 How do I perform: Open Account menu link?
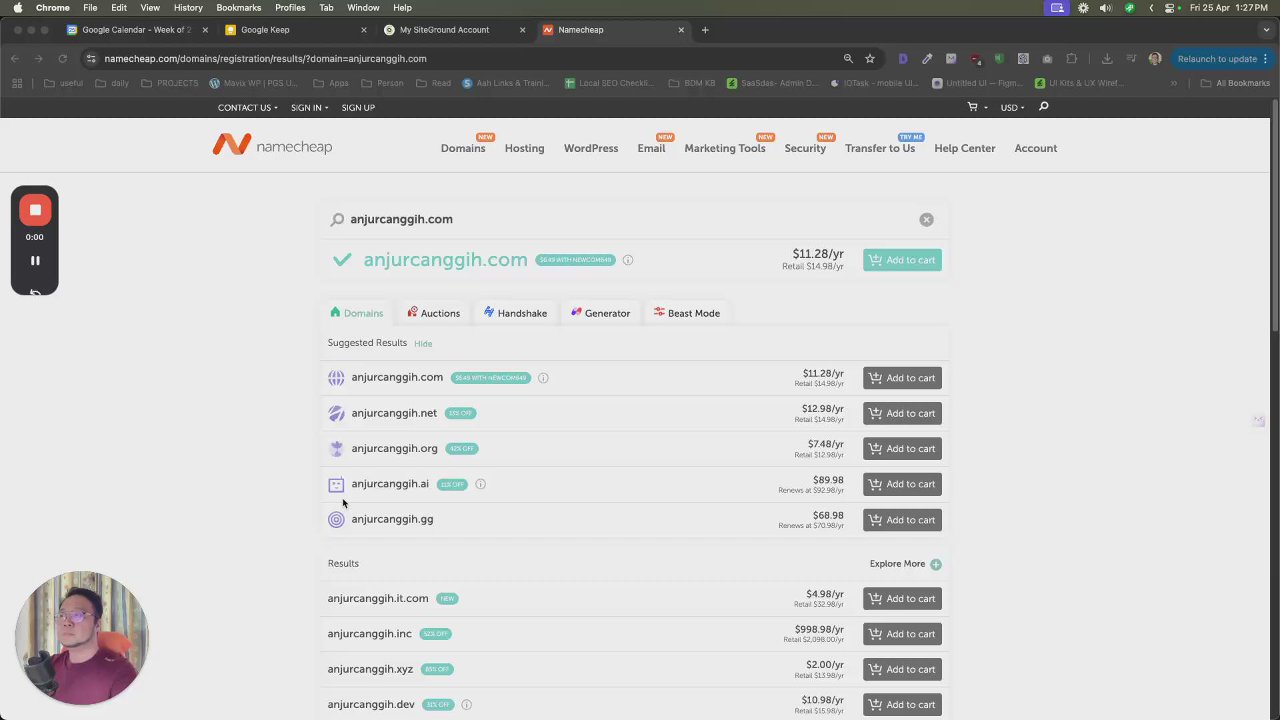pyautogui.click(x=1036, y=148)
